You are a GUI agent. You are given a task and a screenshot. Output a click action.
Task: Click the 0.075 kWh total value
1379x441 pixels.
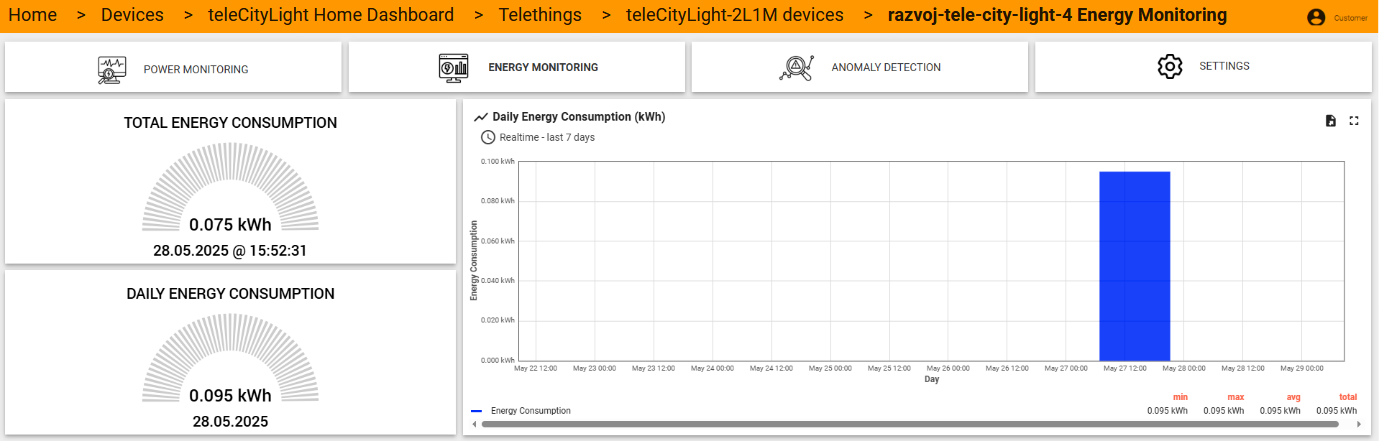(230, 224)
